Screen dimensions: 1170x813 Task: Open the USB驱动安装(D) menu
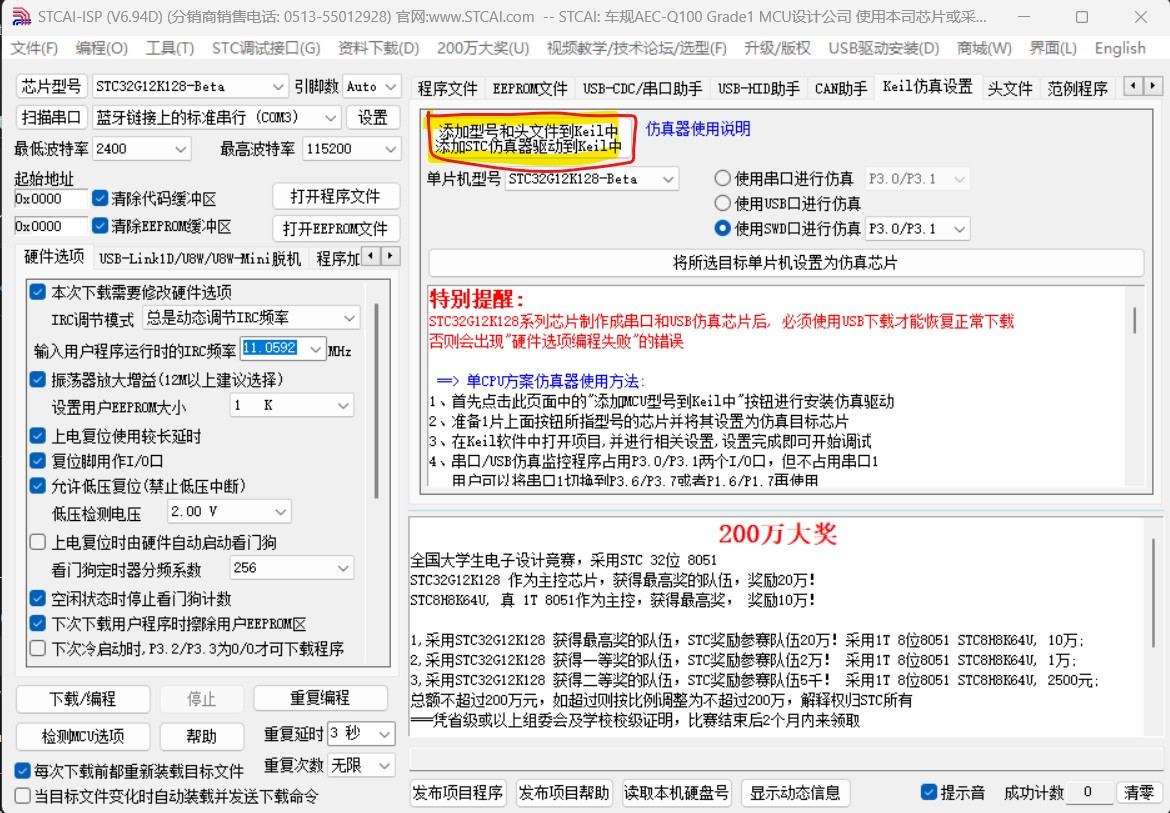click(x=883, y=48)
